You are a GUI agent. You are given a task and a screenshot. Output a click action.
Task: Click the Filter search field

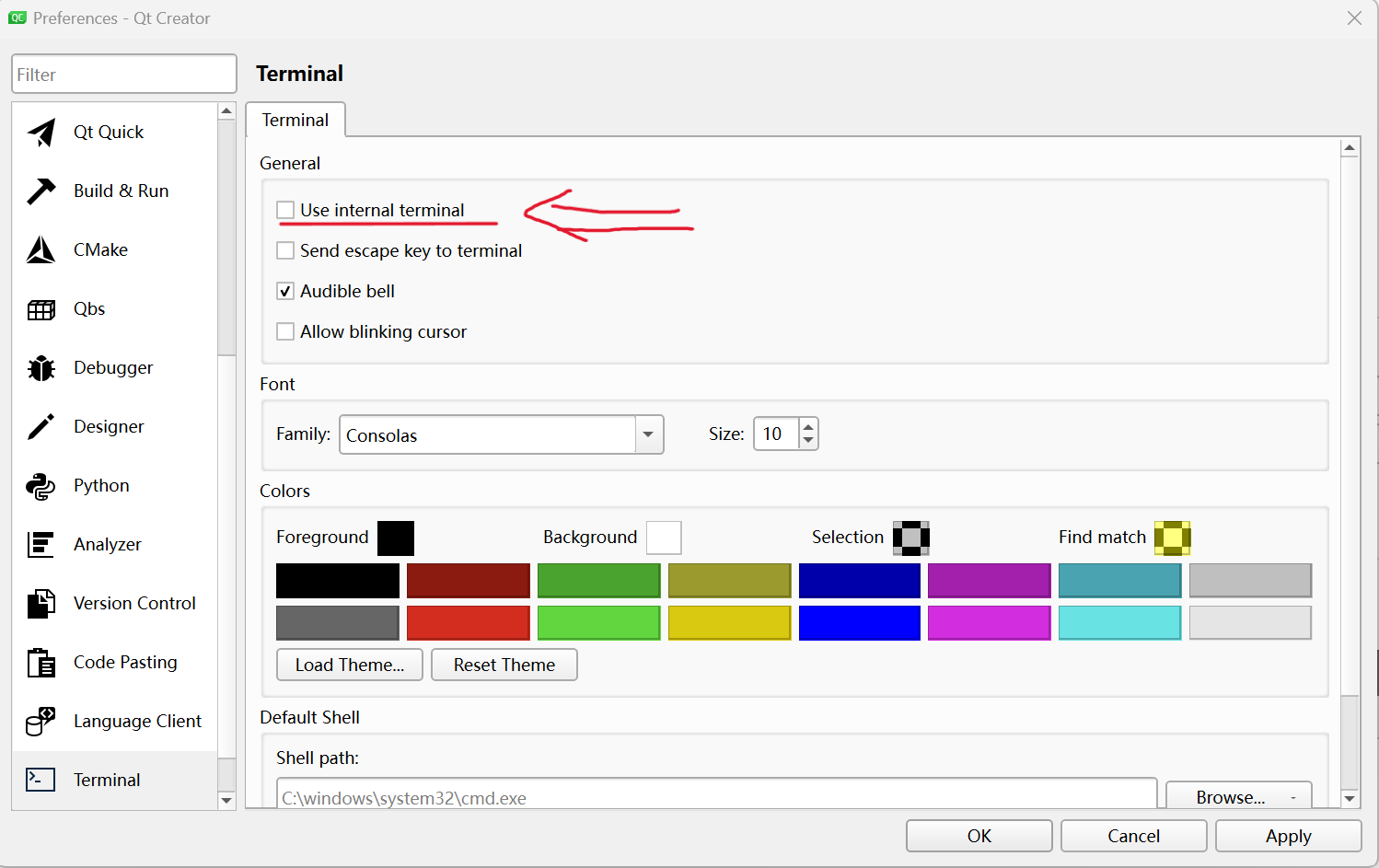click(x=124, y=74)
